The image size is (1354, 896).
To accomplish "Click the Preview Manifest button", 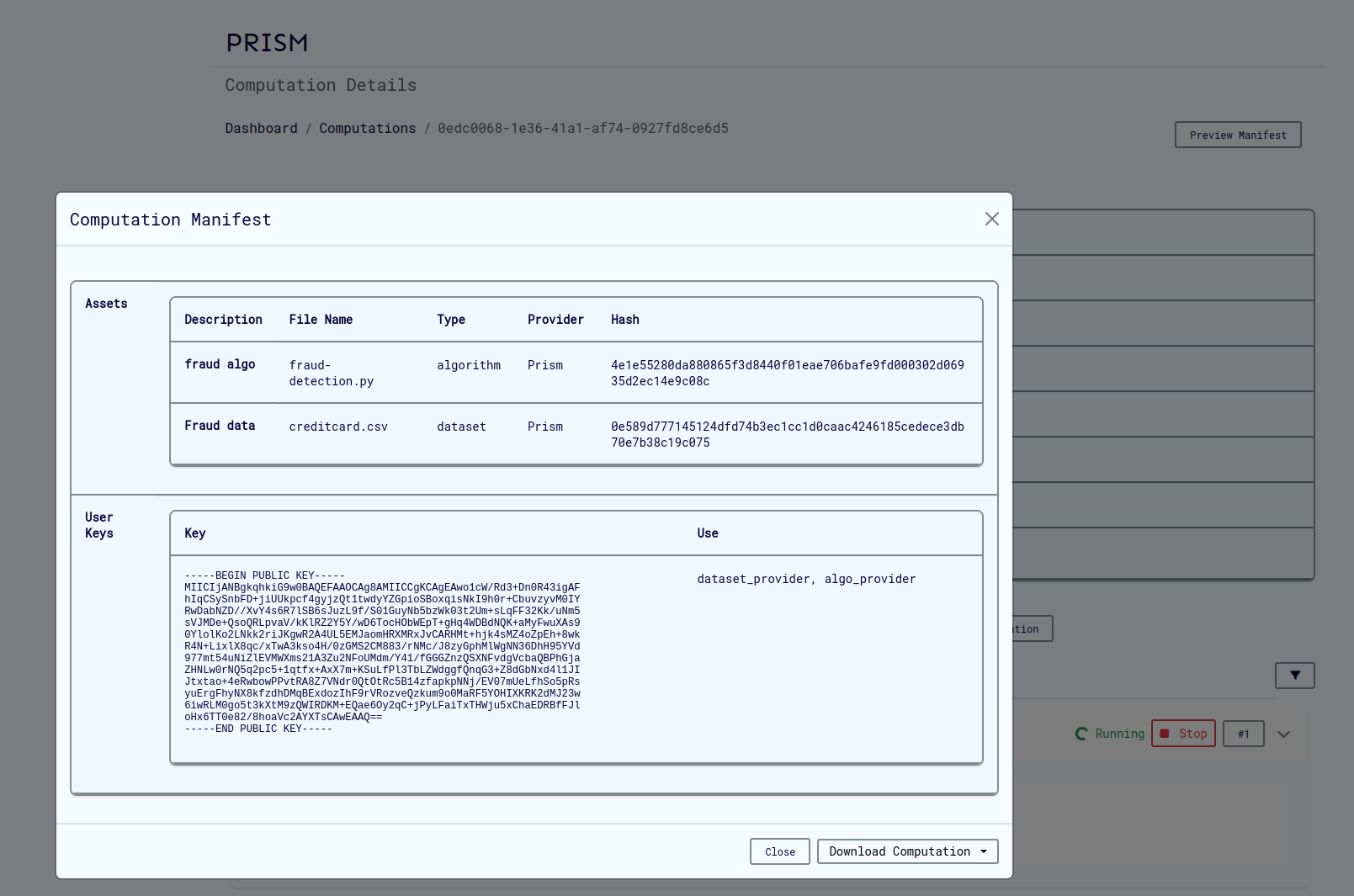I will (x=1238, y=135).
